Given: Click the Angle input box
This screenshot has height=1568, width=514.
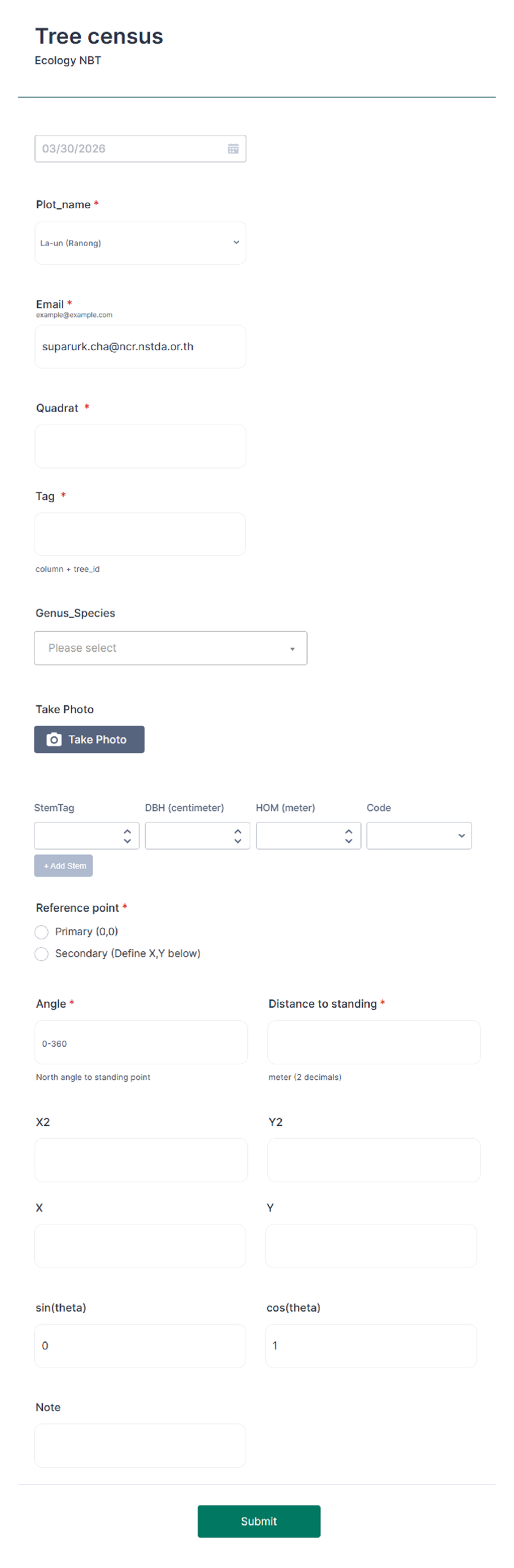Looking at the screenshot, I should click(141, 1042).
